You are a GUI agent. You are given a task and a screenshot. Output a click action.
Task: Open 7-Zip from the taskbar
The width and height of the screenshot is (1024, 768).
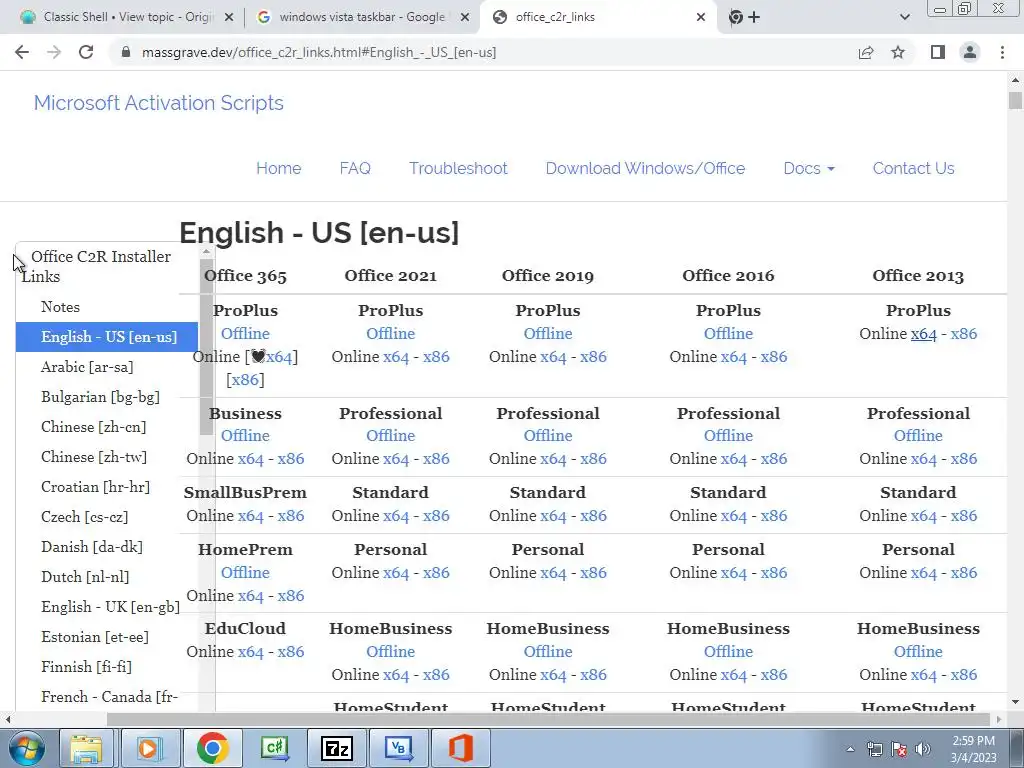point(337,748)
